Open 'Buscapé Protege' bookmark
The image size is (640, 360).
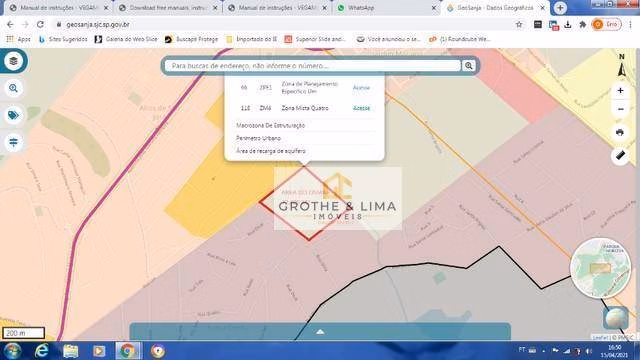[x=191, y=39]
